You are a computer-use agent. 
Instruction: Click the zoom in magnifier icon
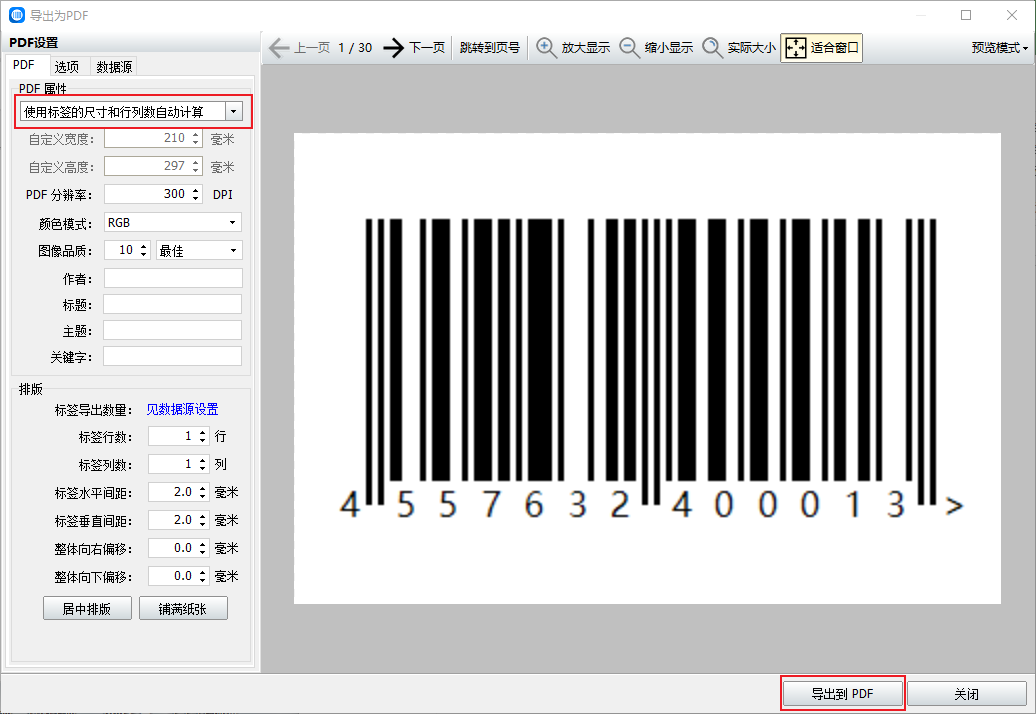(x=546, y=48)
